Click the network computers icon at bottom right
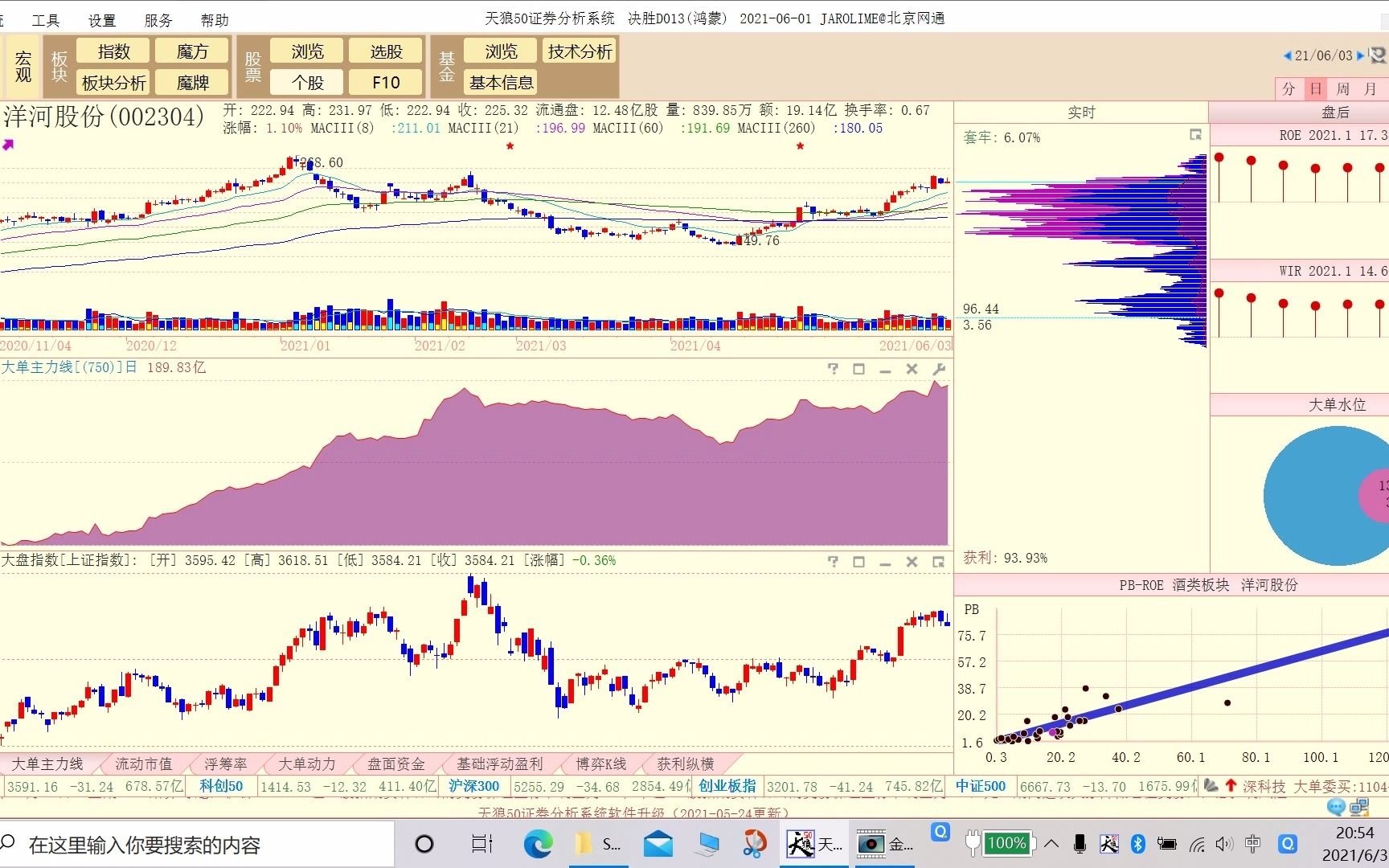1389x868 pixels. (1359, 807)
